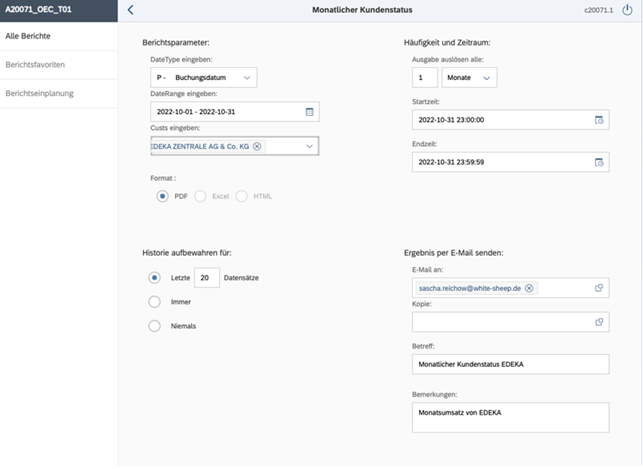Expand the DateType Buchungsdatum dropdown
The height and width of the screenshot is (469, 643).
coord(247,77)
